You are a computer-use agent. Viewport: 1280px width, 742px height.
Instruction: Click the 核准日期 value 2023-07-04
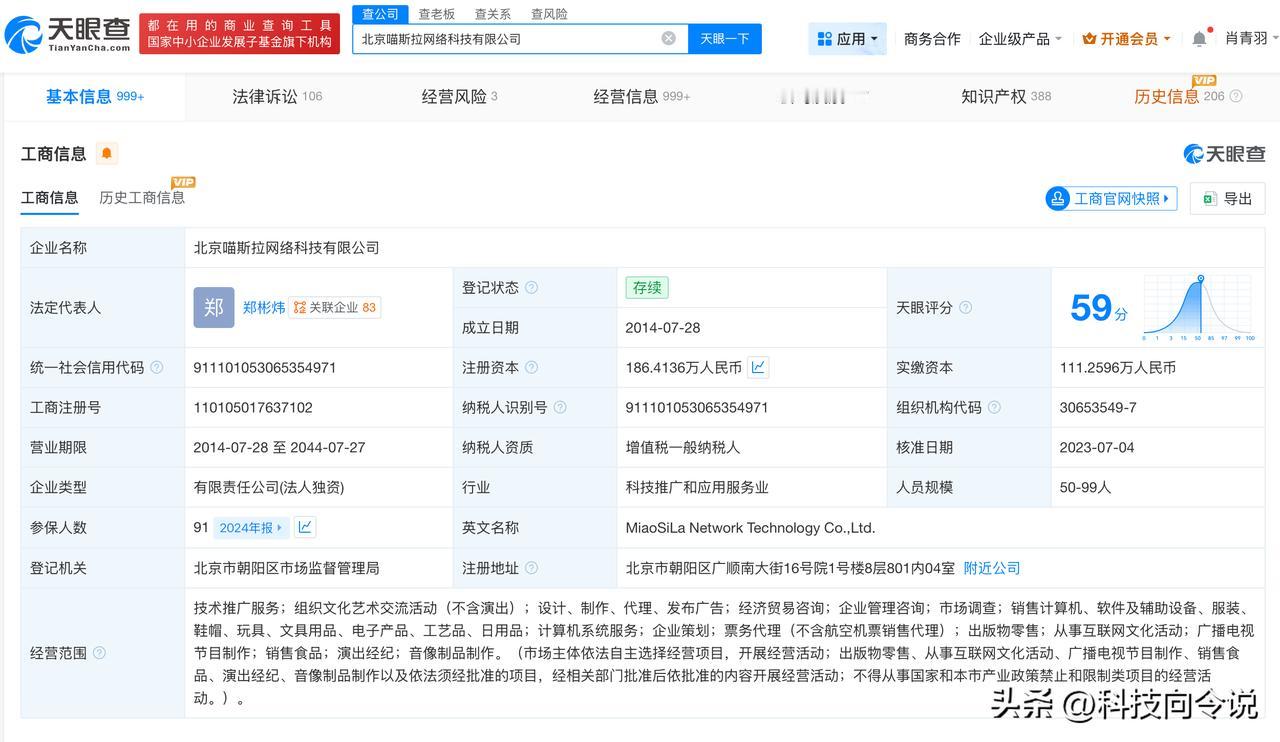click(1097, 448)
